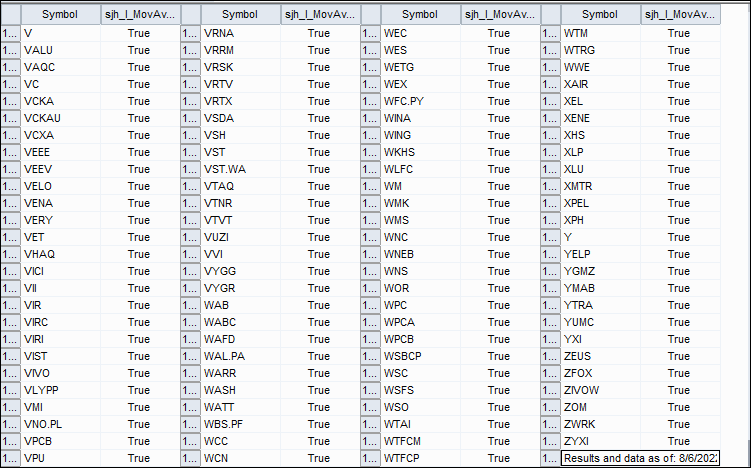Click the WMK symbol cell
Screen dimensions: 751x468
(x=421, y=203)
